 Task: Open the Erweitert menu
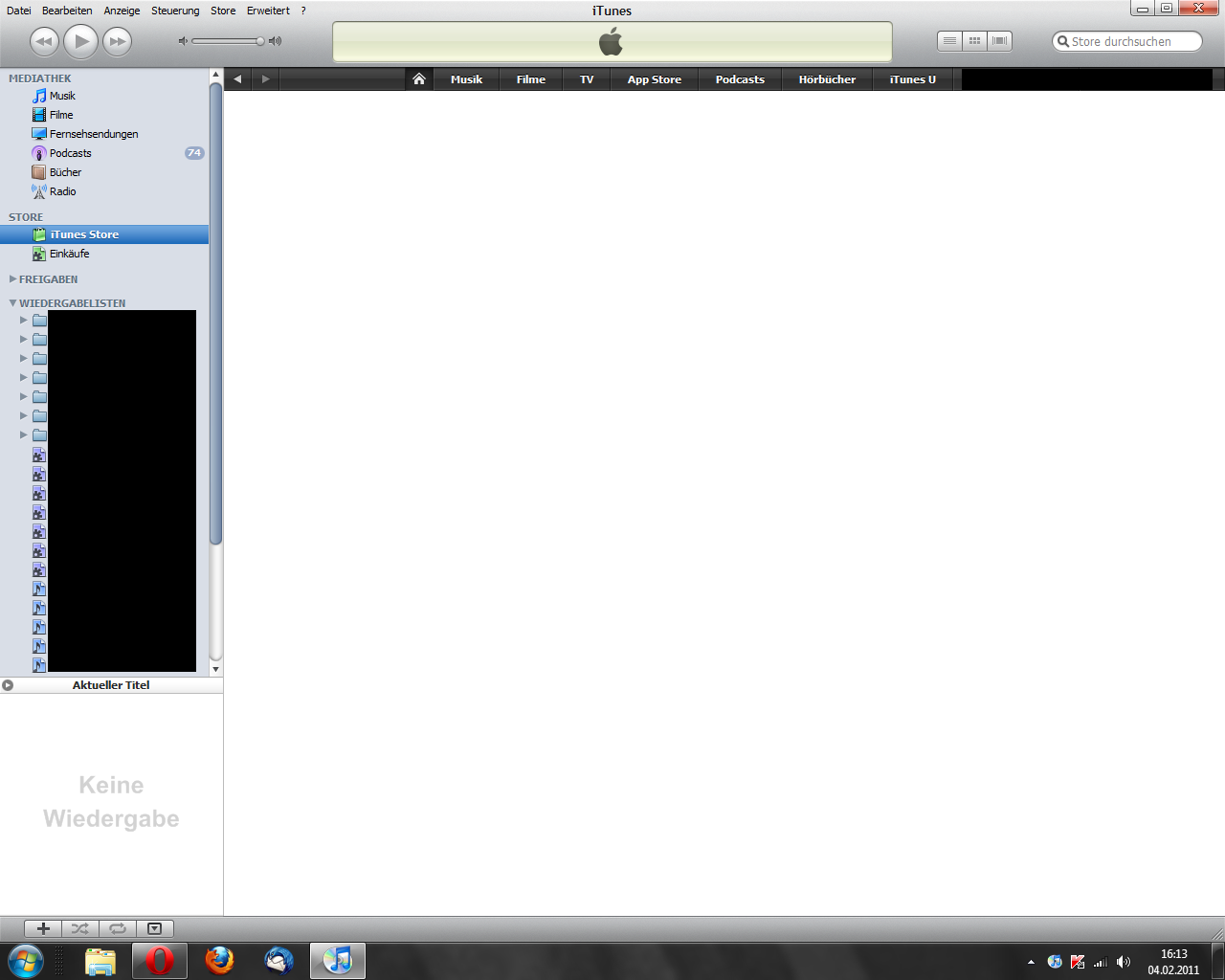point(268,11)
